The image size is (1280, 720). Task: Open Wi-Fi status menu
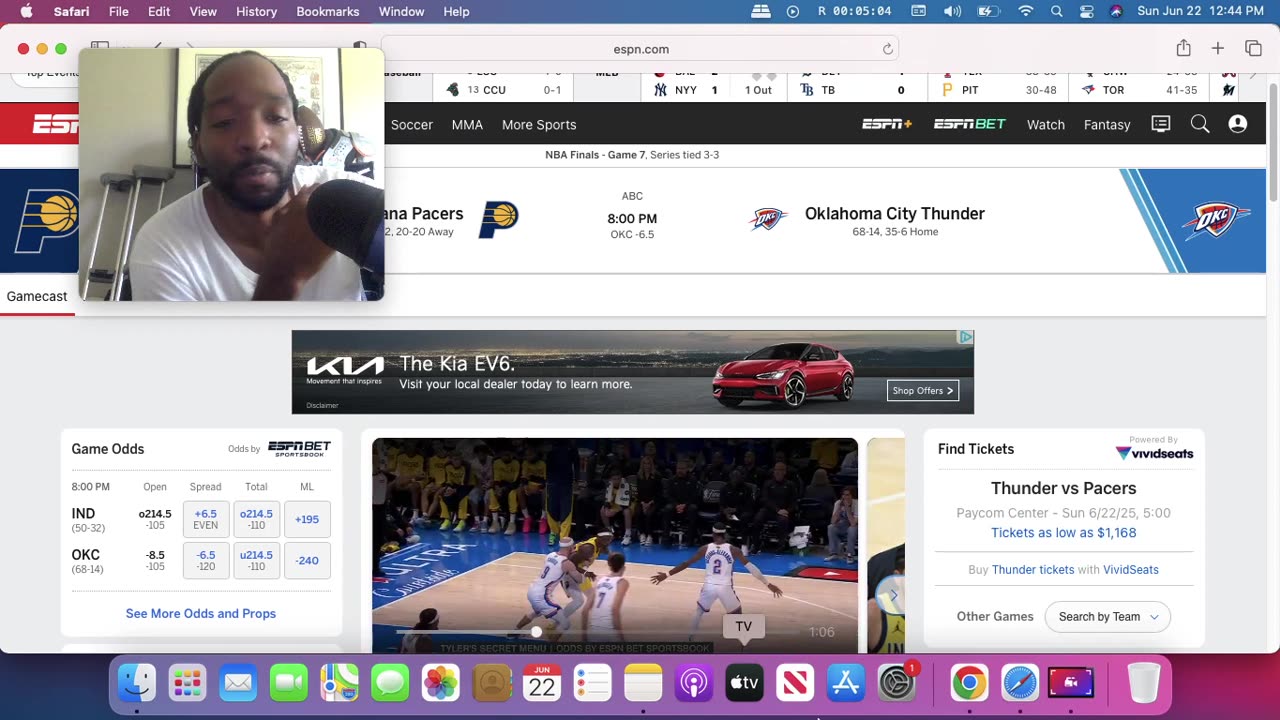(x=1025, y=11)
